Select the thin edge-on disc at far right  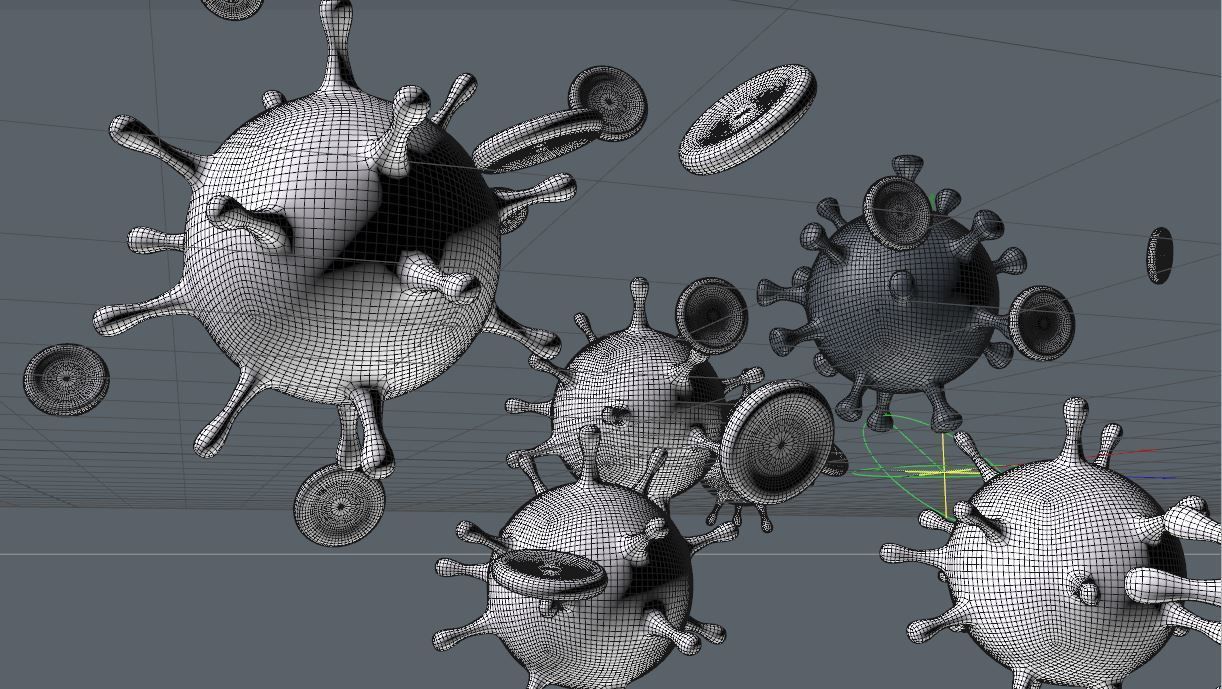tap(1159, 255)
